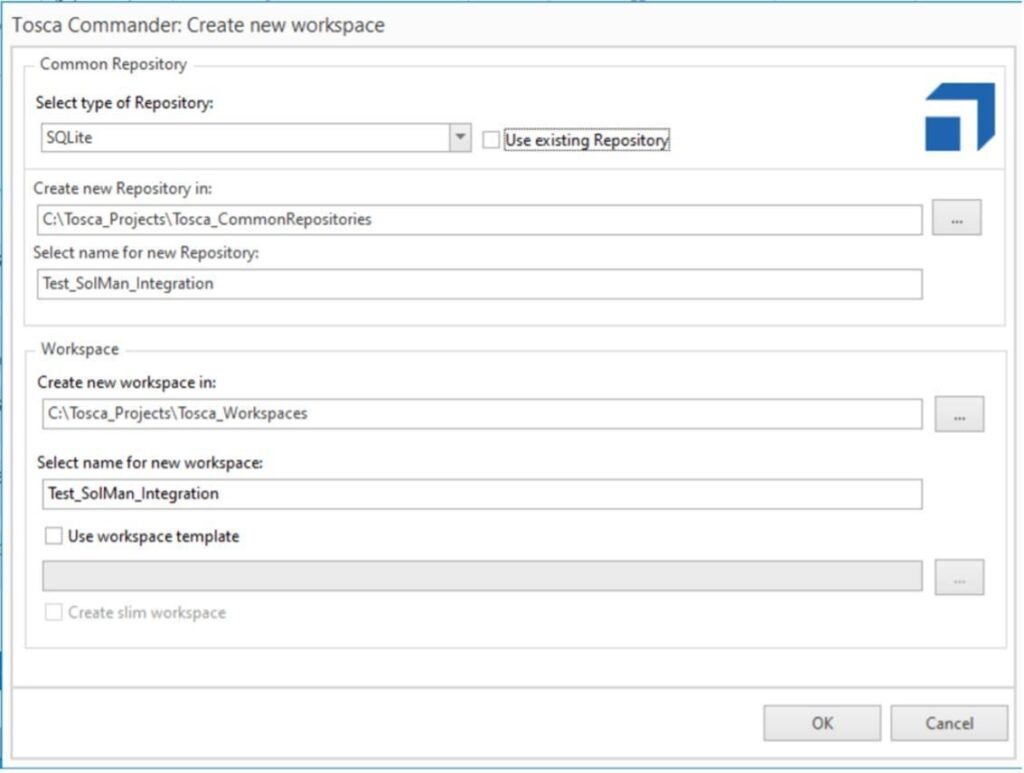Open the repository type dropdown arrow

point(460,138)
